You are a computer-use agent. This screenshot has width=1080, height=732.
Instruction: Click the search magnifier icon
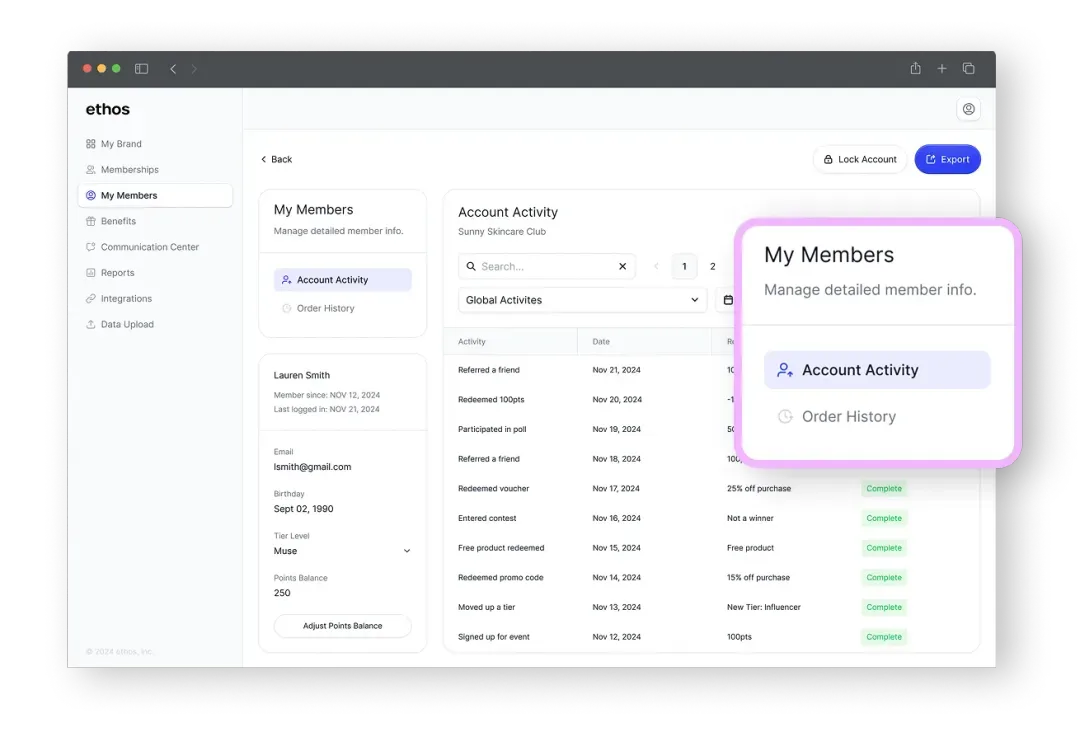pyautogui.click(x=471, y=266)
